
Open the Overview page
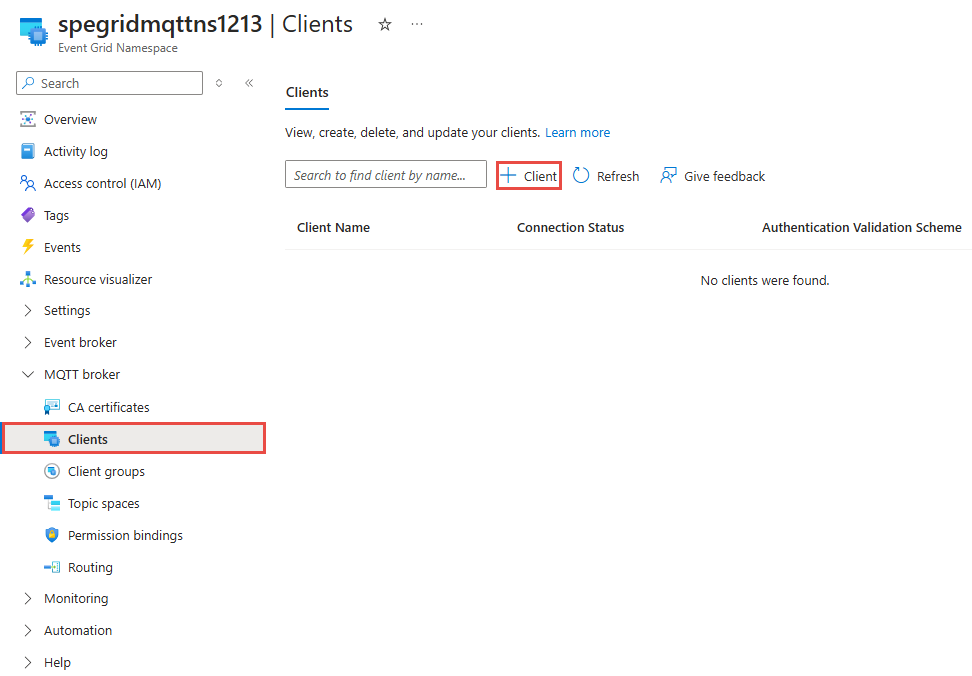[71, 120]
